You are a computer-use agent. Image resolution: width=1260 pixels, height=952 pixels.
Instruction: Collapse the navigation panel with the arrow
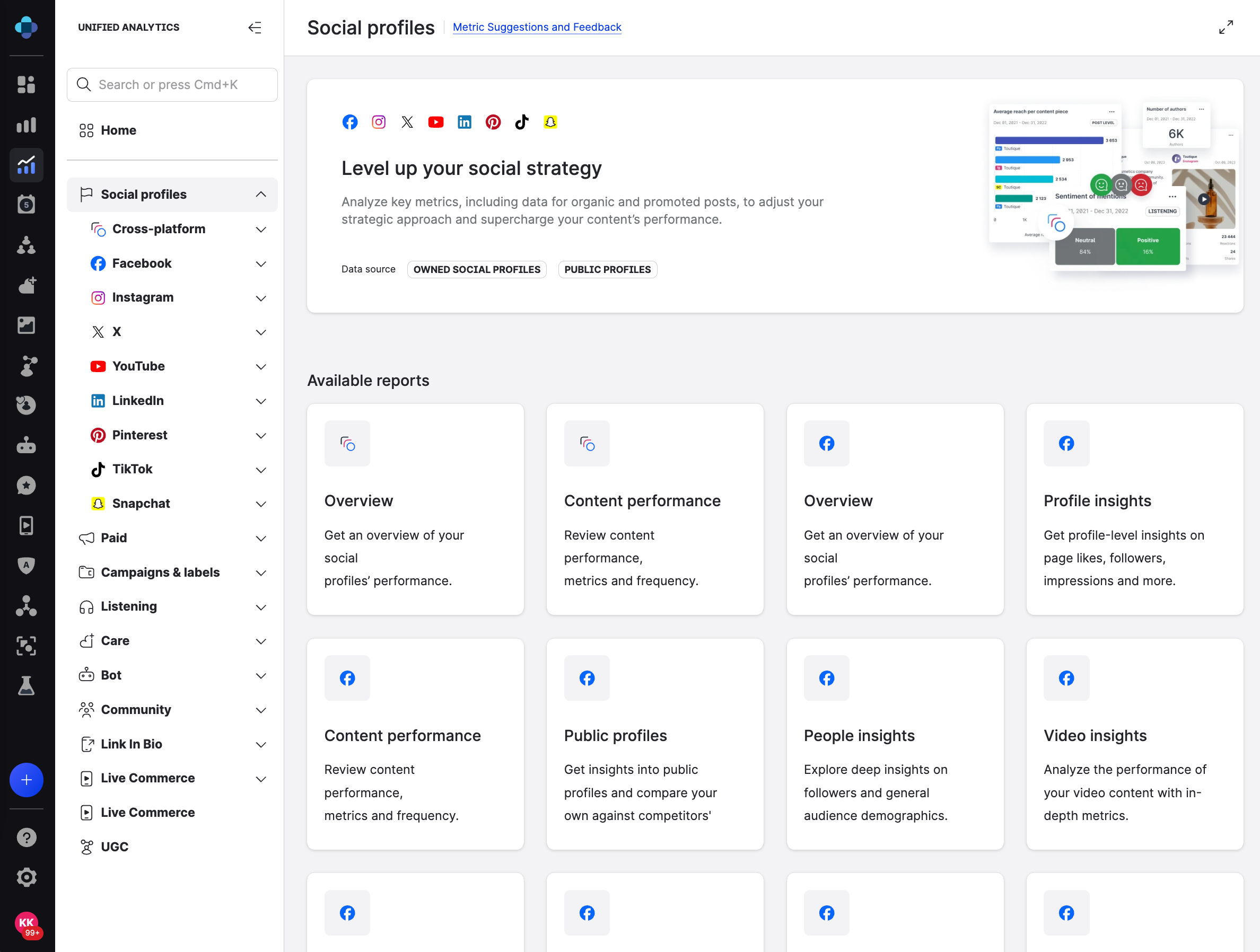tap(255, 27)
